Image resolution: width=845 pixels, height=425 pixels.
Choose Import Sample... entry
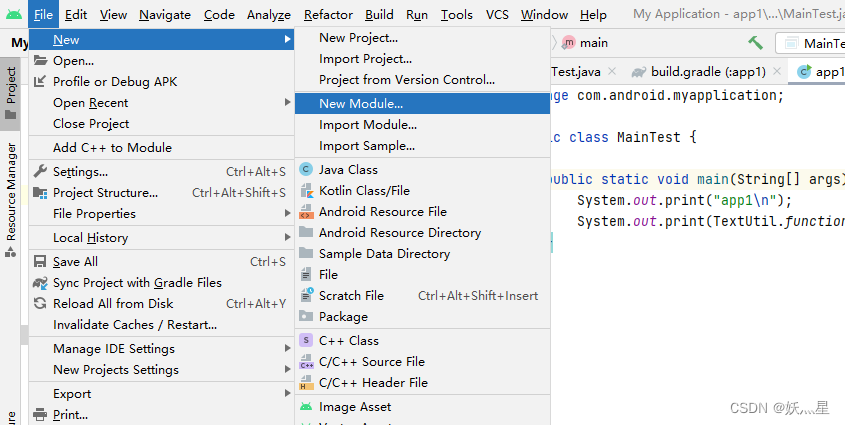(422, 145)
